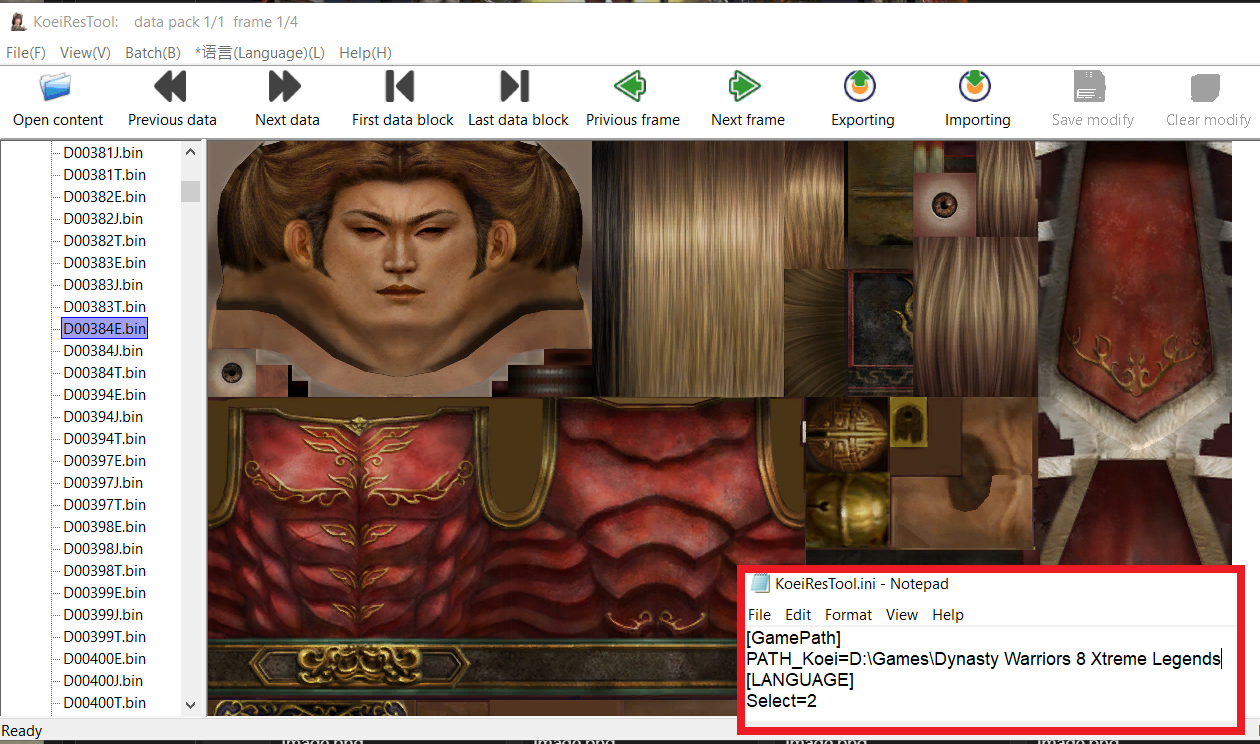The width and height of the screenshot is (1260, 744).
Task: Click file list scrollbar down arrow
Action: click(190, 705)
